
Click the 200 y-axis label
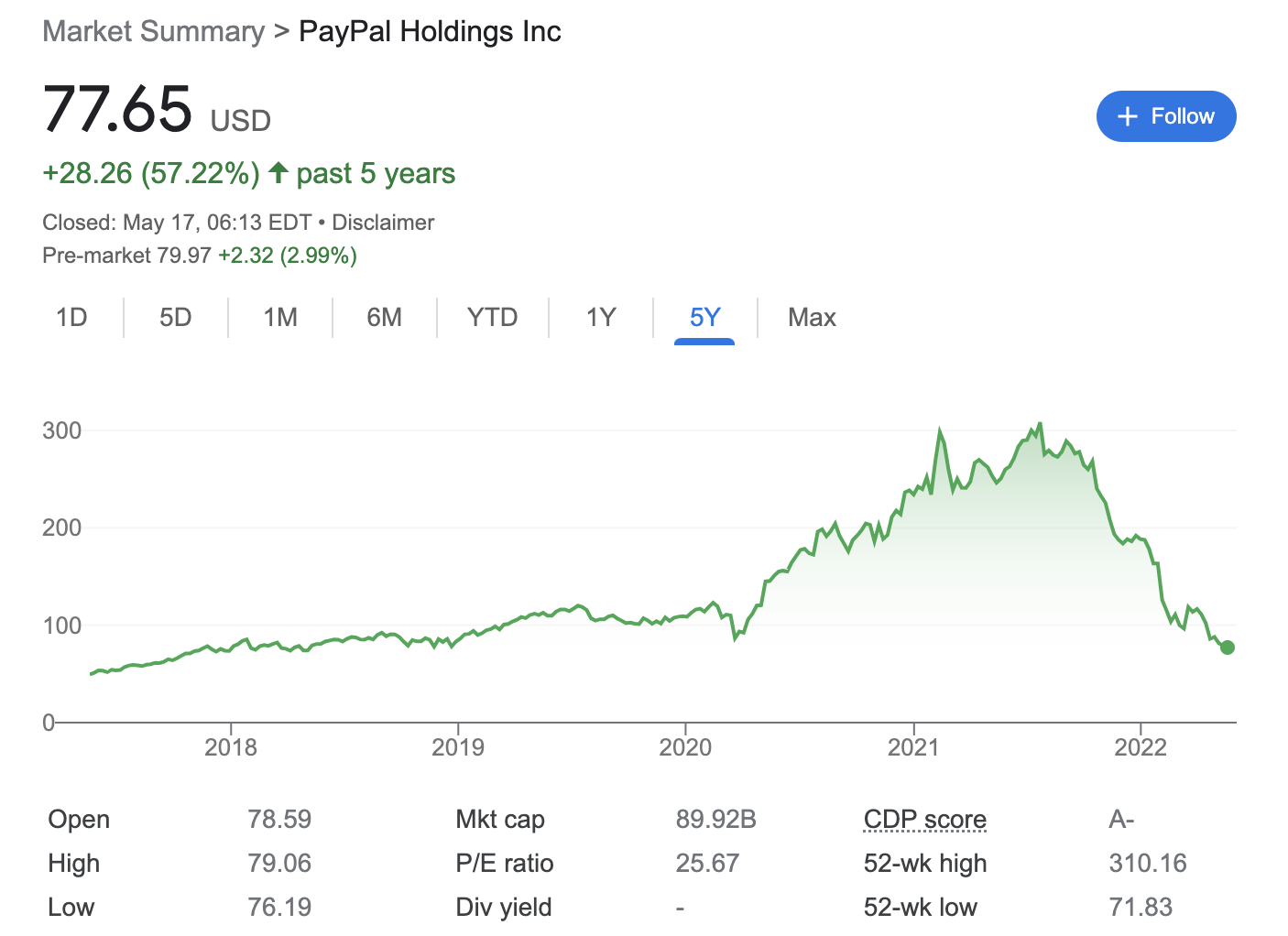[62, 528]
